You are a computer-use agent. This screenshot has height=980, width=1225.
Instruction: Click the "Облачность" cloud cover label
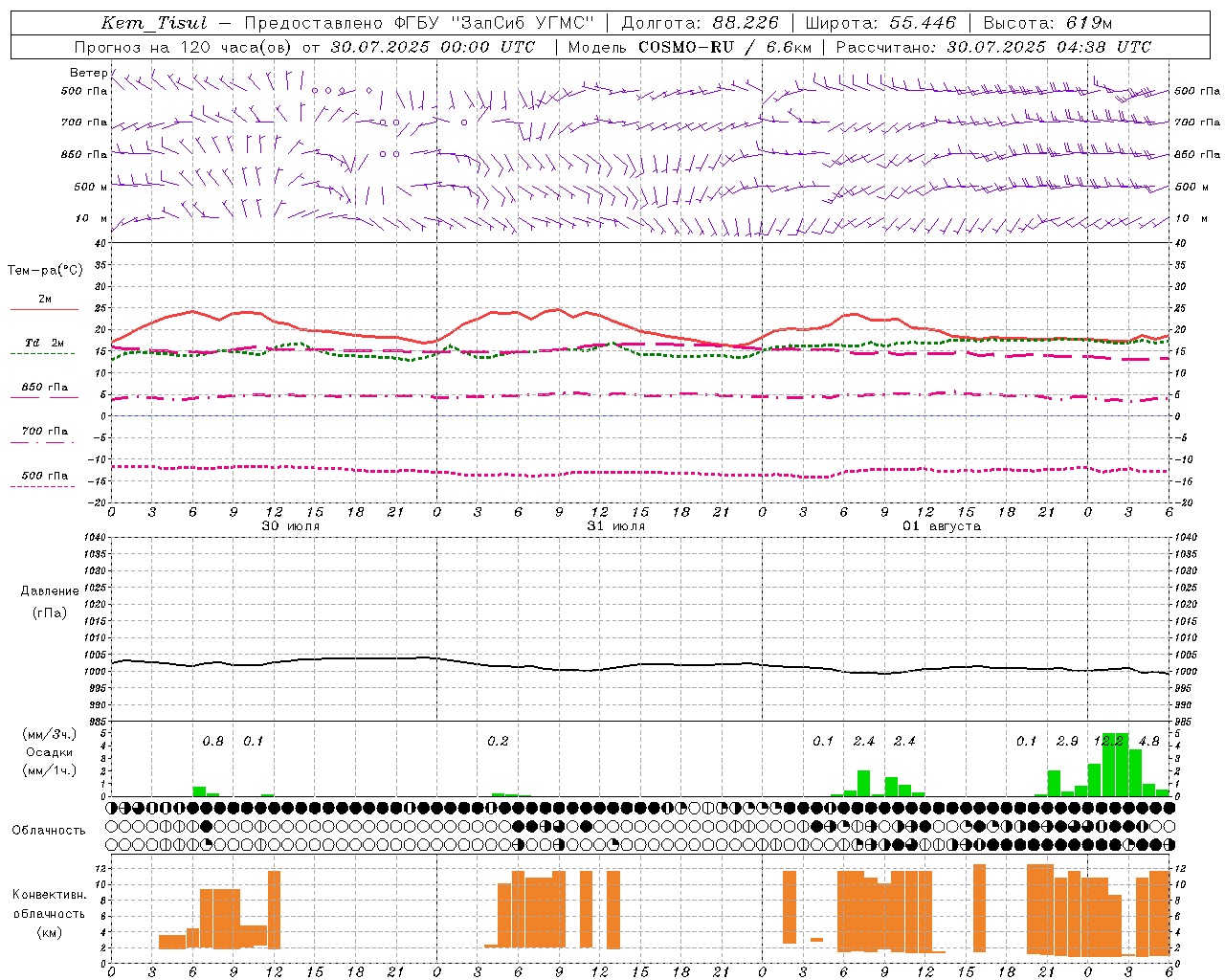coord(49,831)
